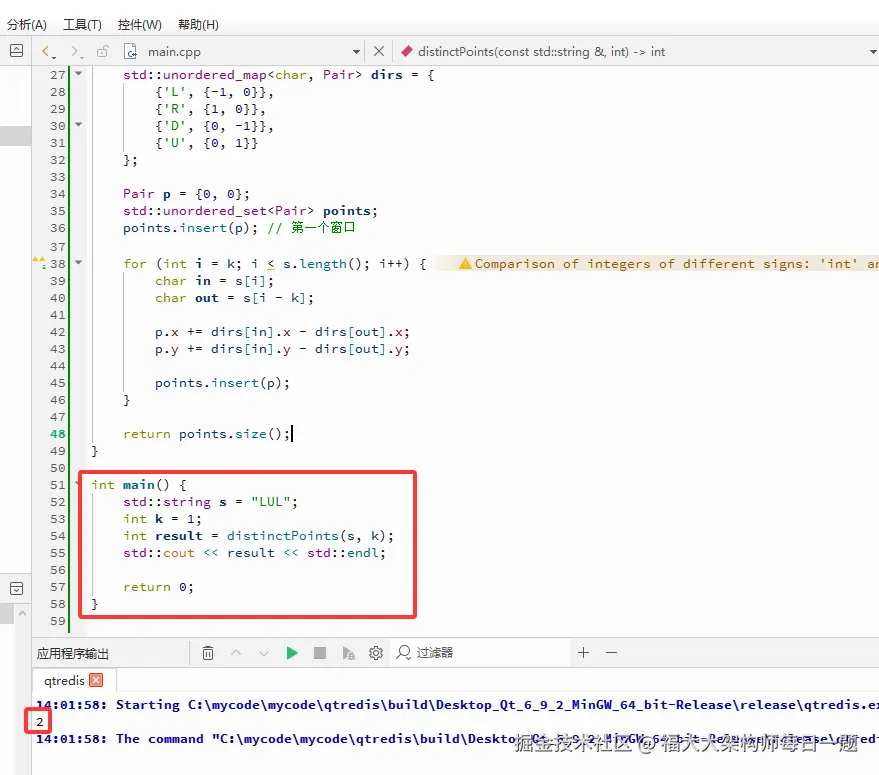The image size is (879, 775).
Task: Jump to next output item arrow
Action: [x=264, y=653]
